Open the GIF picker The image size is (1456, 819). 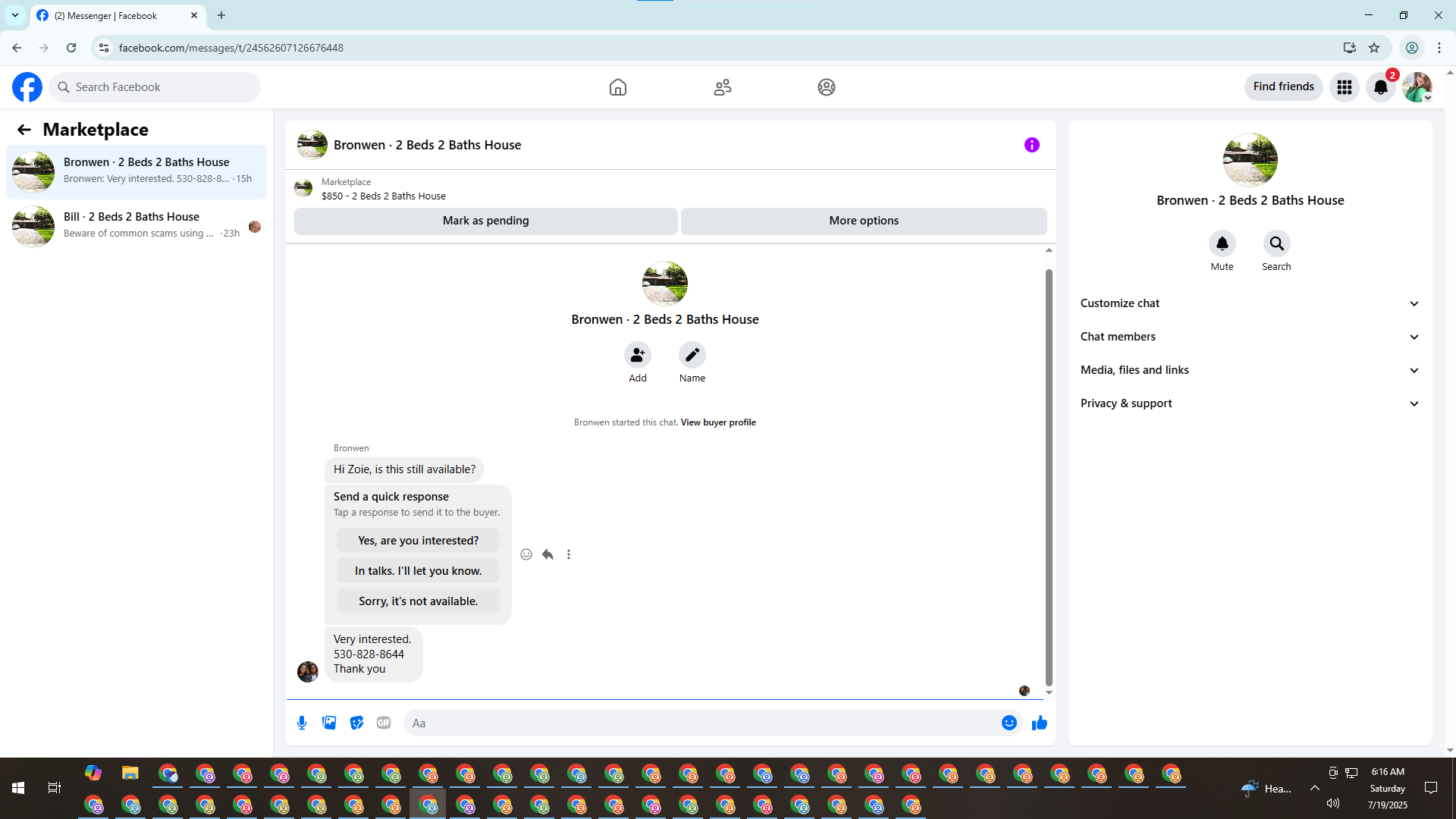(384, 723)
